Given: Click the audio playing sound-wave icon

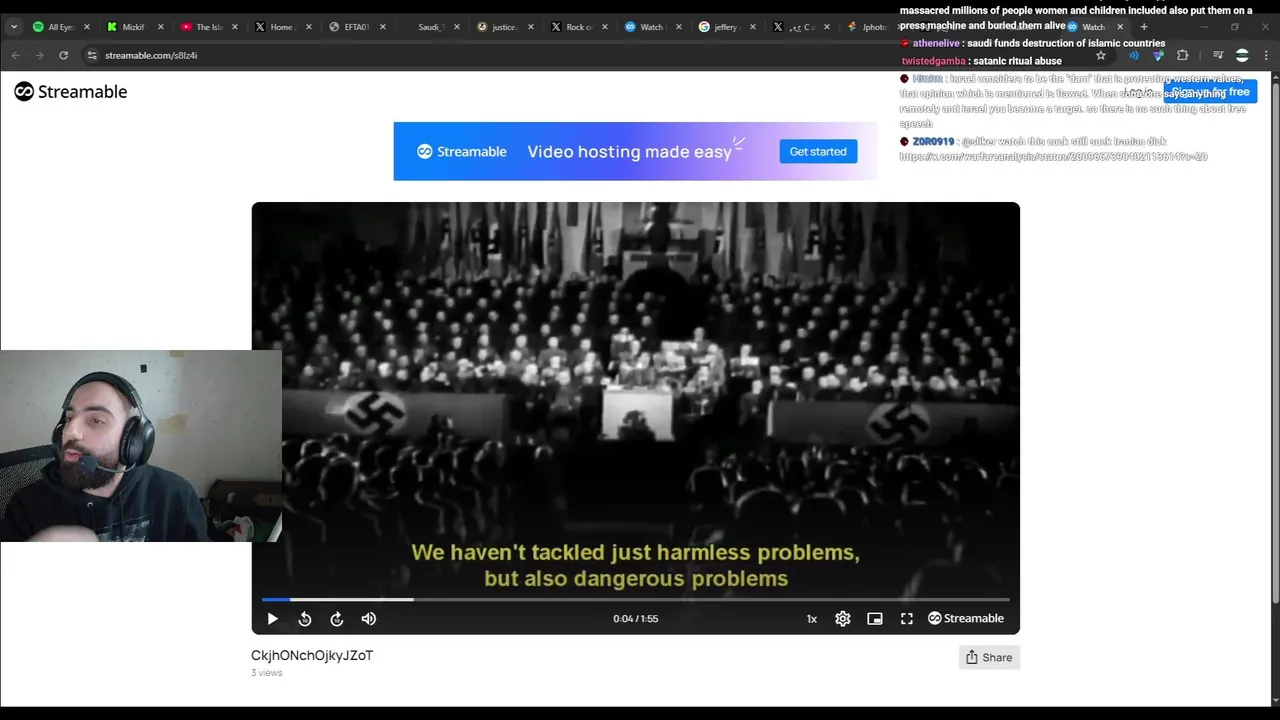Looking at the screenshot, I should [x=1133, y=55].
